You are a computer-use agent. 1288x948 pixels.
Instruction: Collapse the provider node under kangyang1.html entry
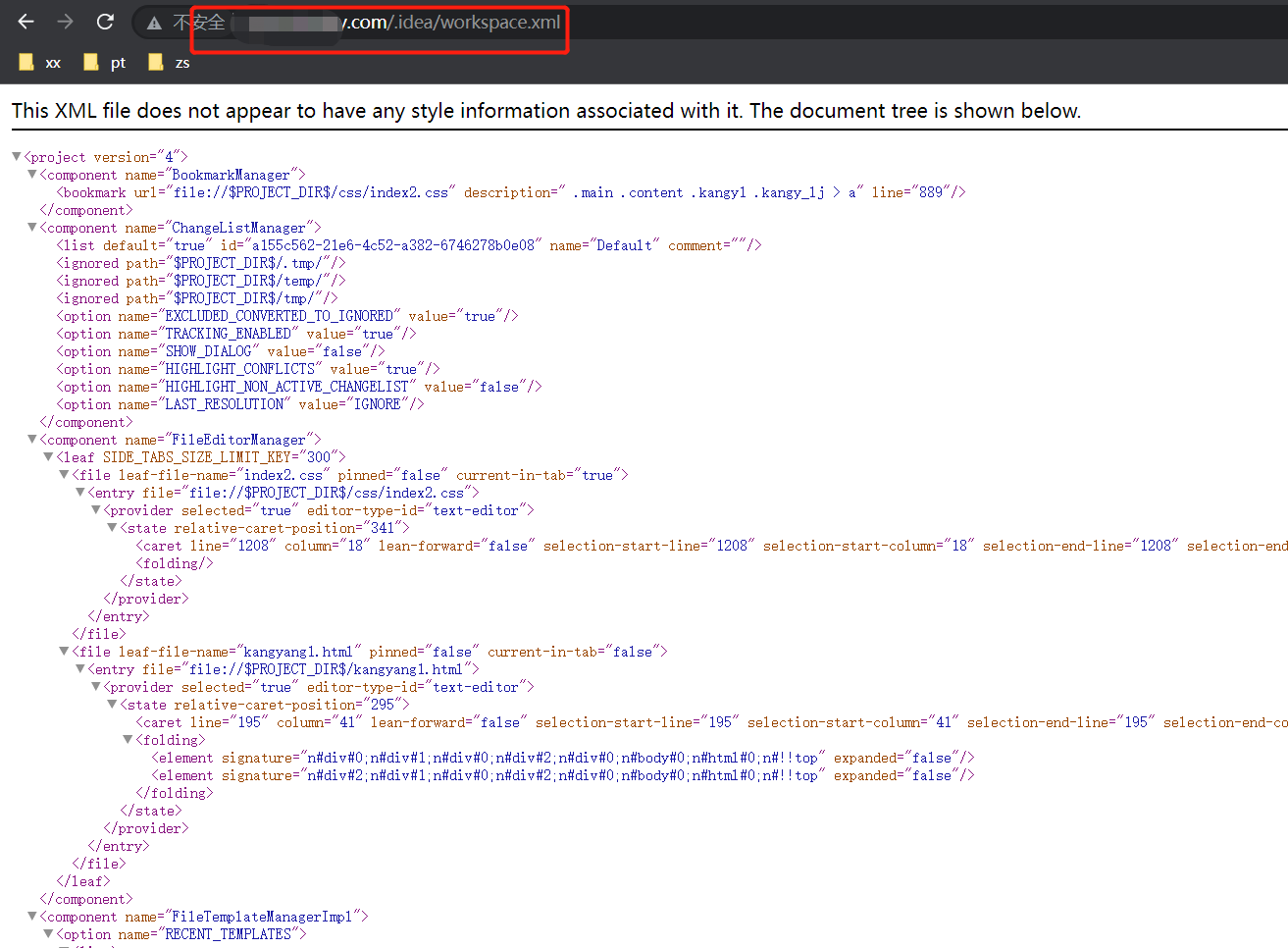pos(95,686)
